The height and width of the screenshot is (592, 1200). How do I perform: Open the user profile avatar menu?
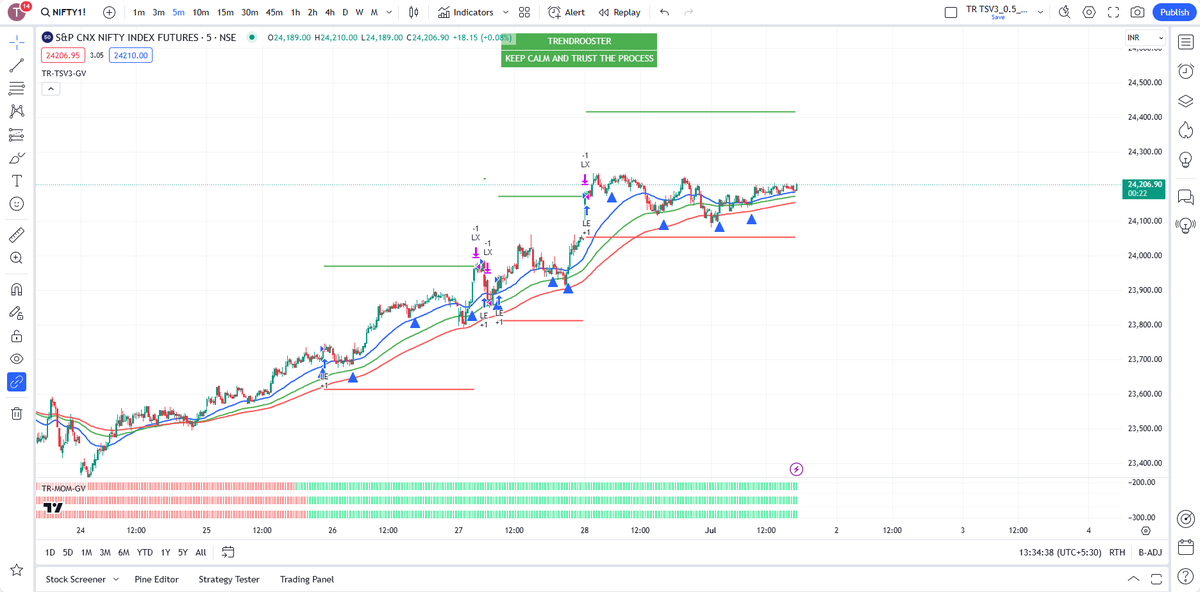click(x=17, y=12)
